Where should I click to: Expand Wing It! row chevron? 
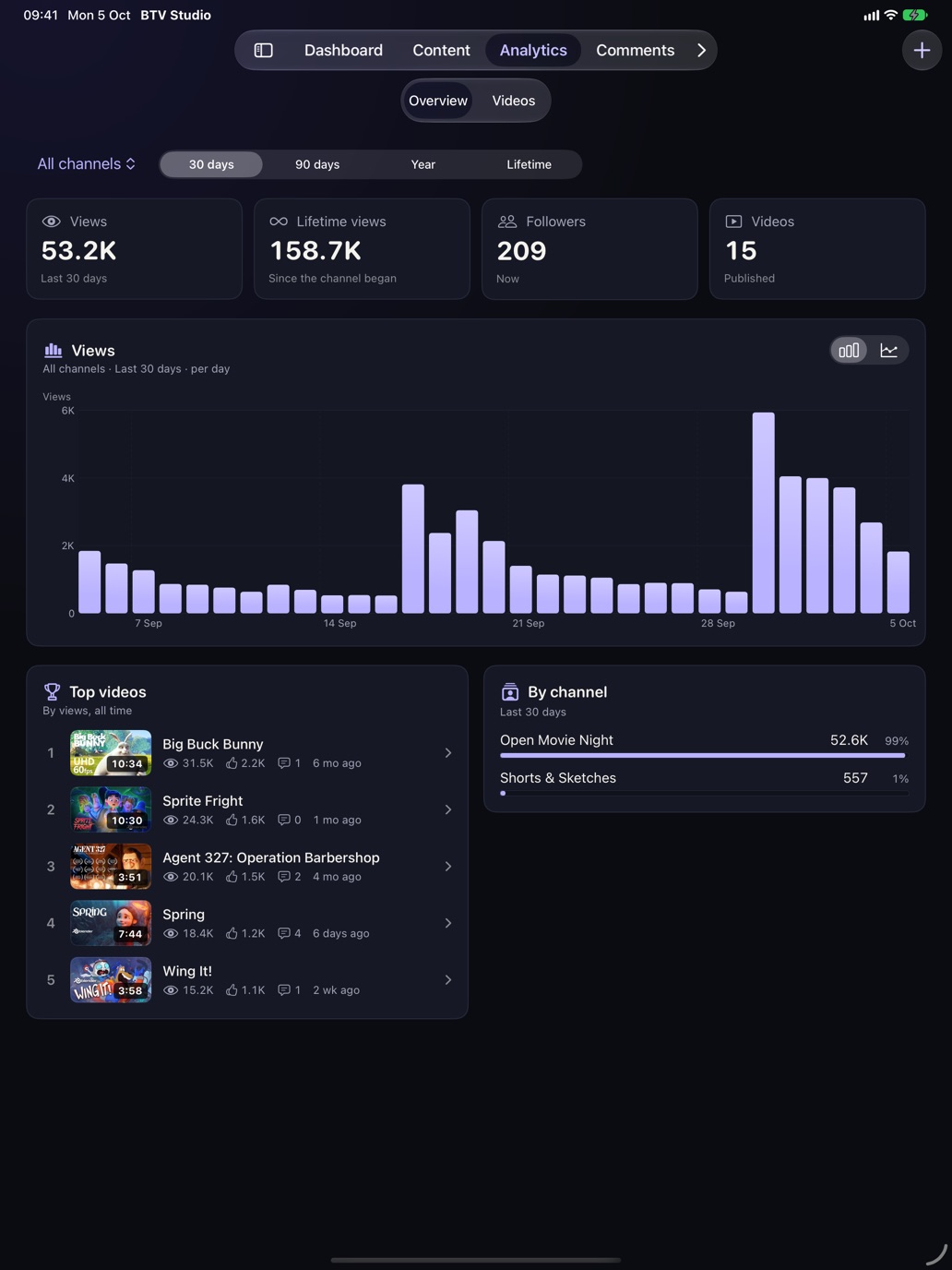[448, 980]
